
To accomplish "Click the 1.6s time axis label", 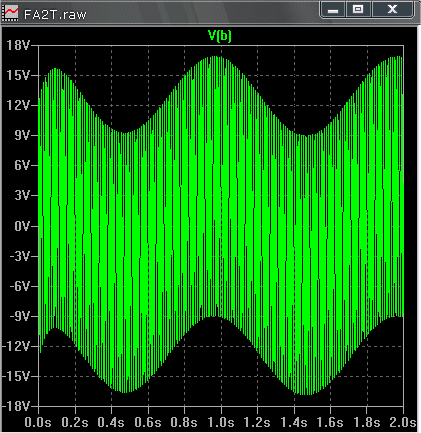I will point(330,423).
